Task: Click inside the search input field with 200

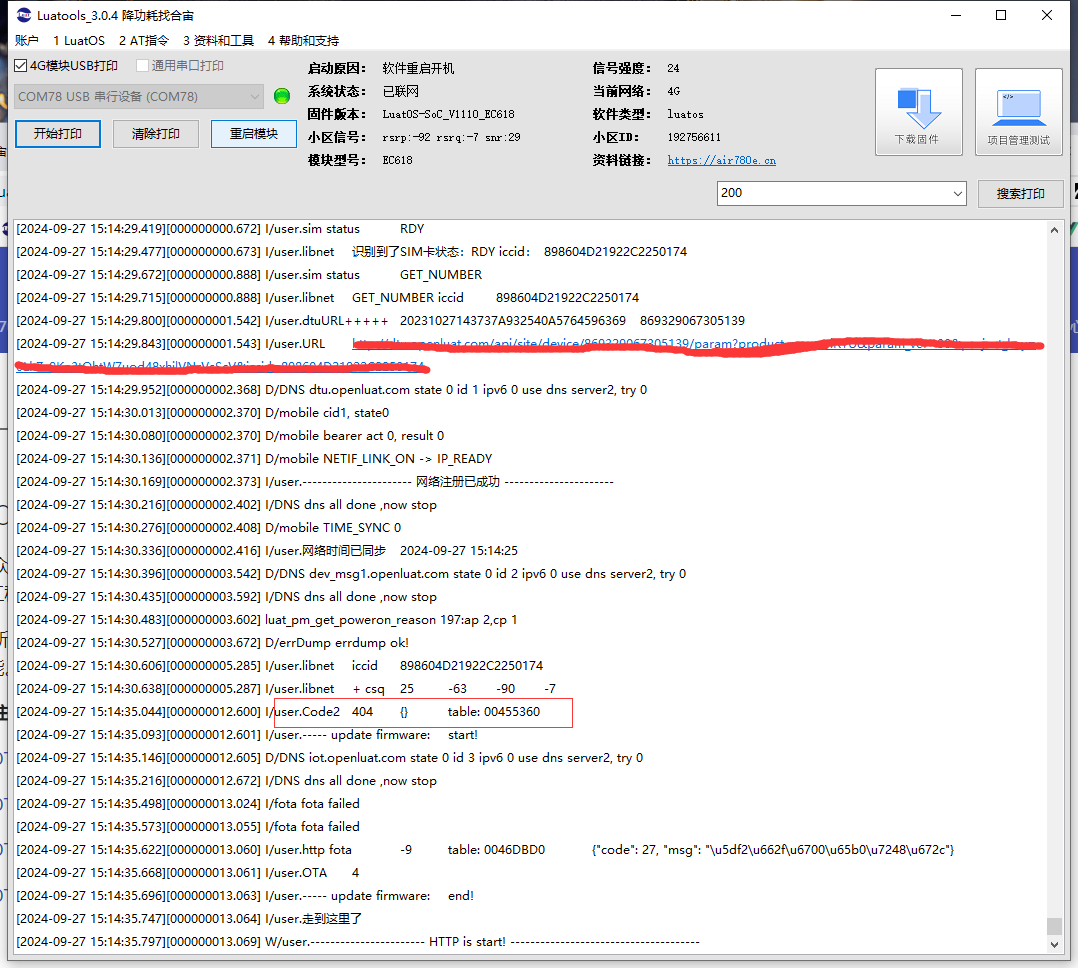Action: coord(832,193)
